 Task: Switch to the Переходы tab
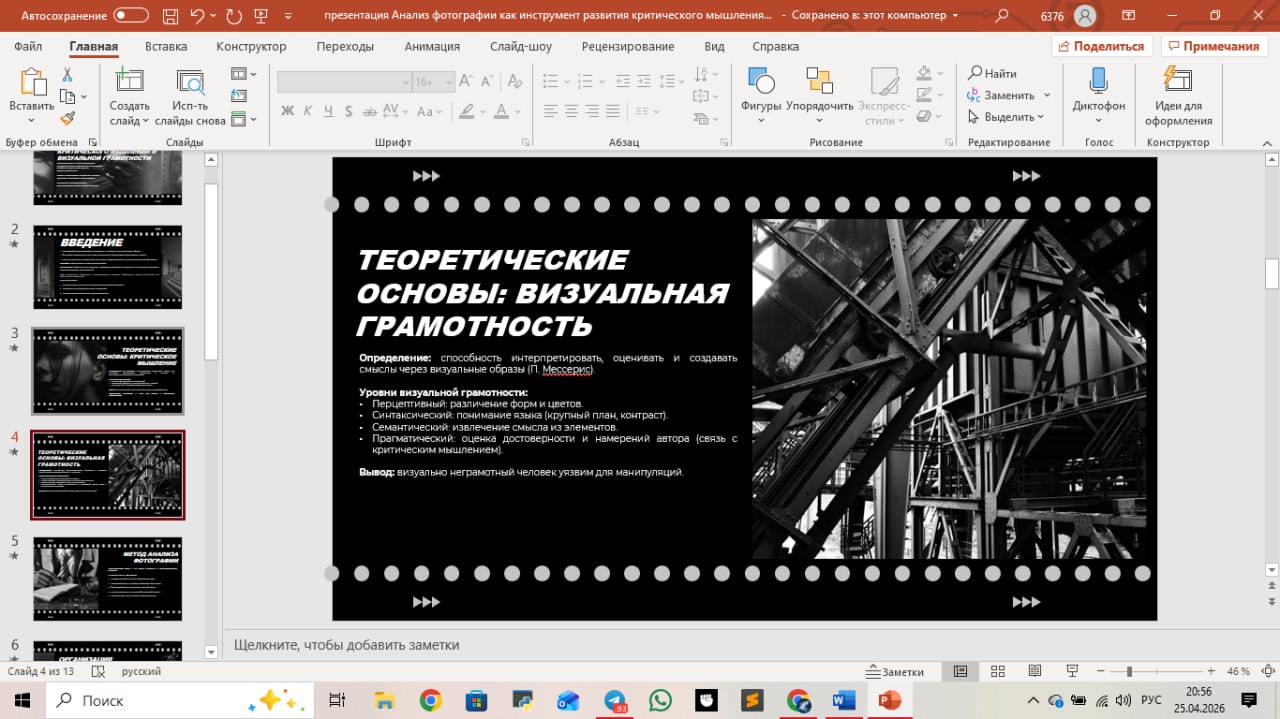[345, 46]
